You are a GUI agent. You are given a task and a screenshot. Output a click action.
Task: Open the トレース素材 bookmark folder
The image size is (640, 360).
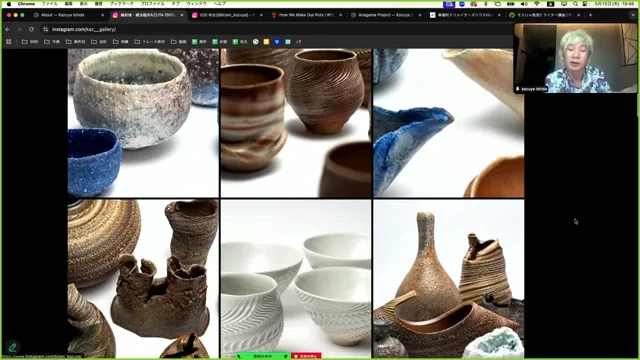pos(150,42)
